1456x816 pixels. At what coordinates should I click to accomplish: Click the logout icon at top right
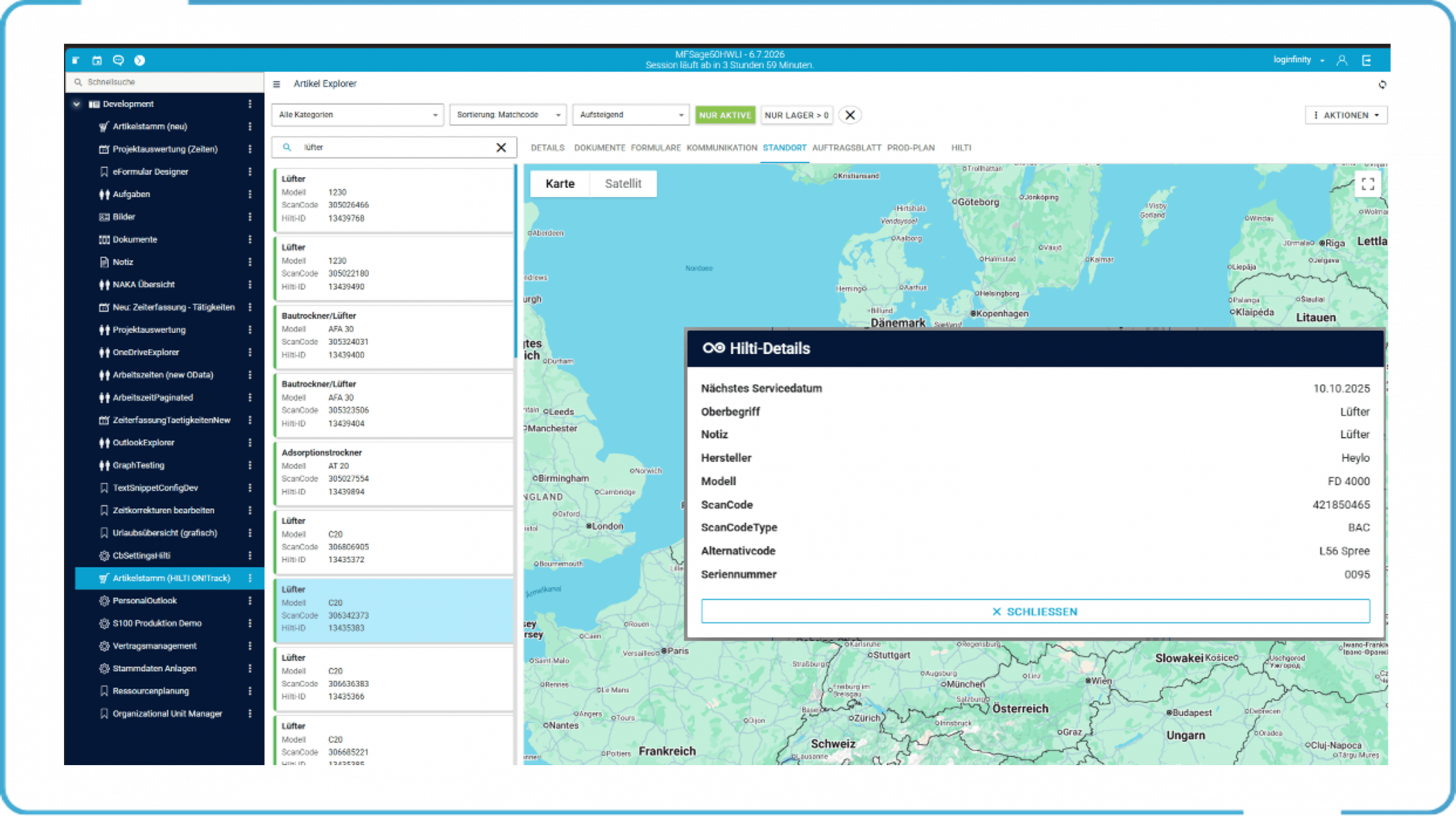1367,60
